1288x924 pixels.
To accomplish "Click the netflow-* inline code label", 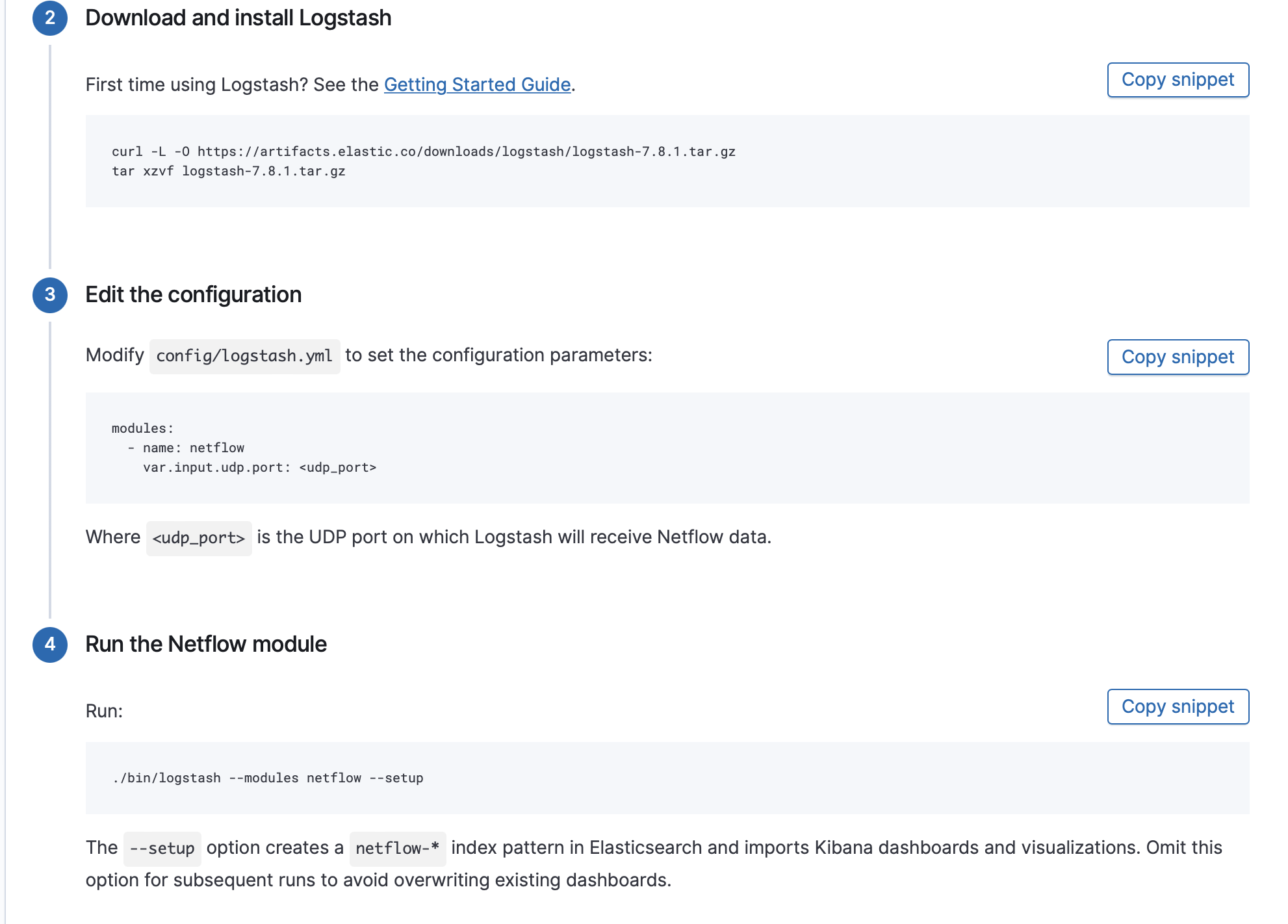I will click(x=397, y=849).
